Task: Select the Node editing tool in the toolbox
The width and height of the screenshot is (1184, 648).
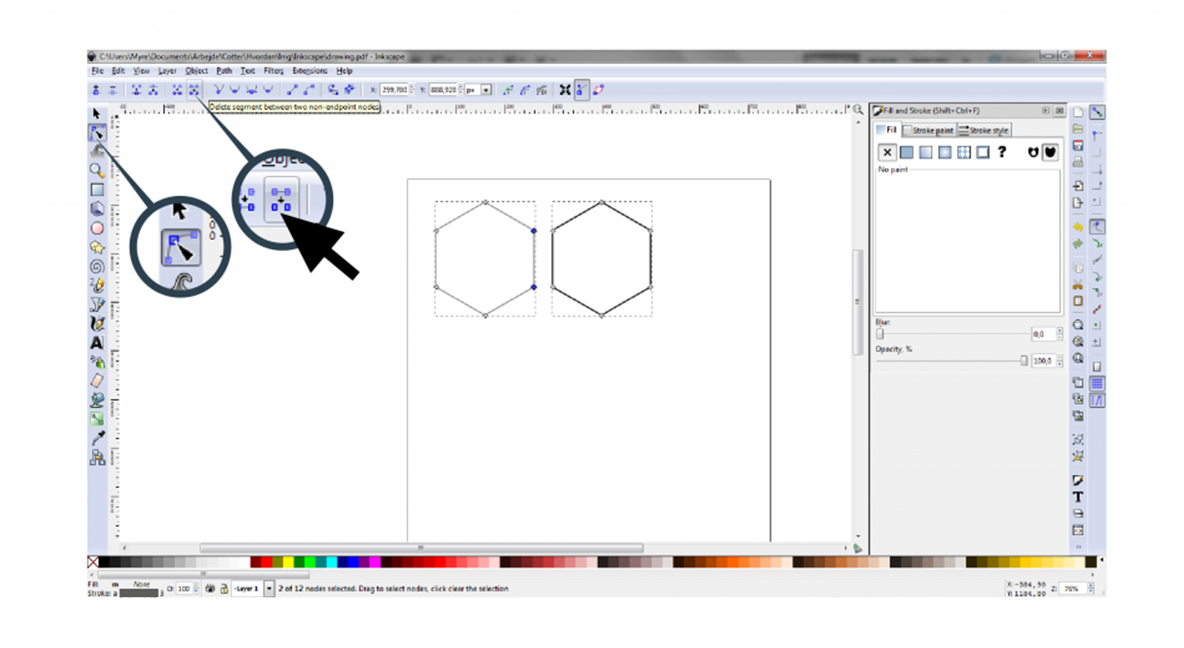Action: (x=96, y=133)
